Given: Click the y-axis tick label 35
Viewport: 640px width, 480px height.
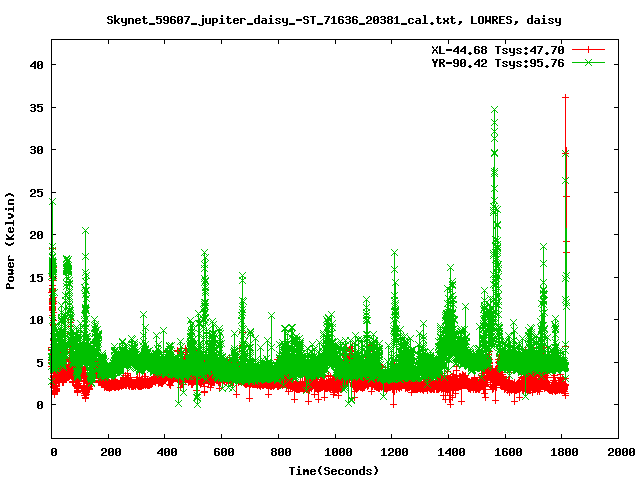Looking at the screenshot, I should click(37, 108).
